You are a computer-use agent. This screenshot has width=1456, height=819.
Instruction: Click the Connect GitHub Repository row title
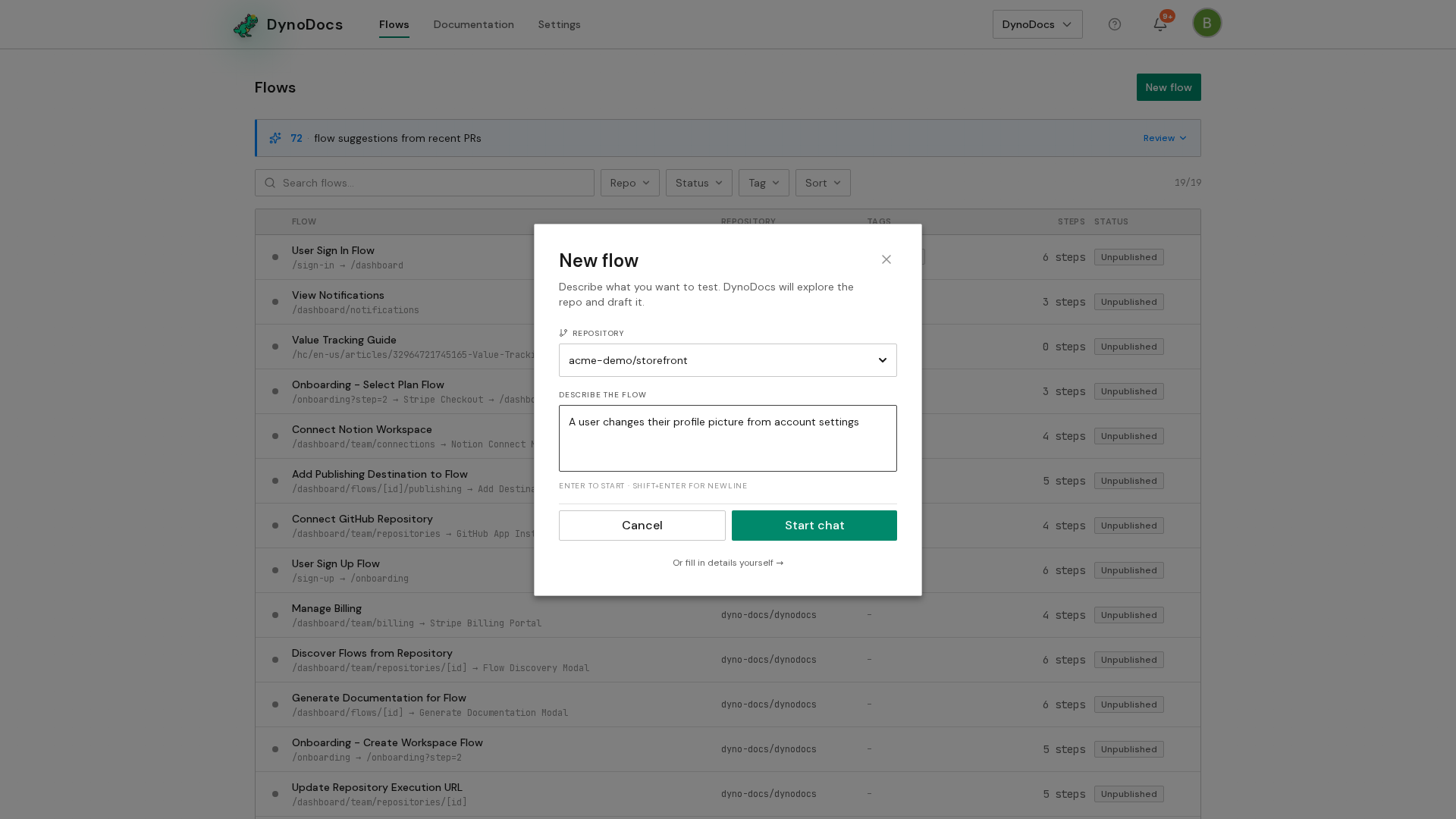pyautogui.click(x=362, y=519)
